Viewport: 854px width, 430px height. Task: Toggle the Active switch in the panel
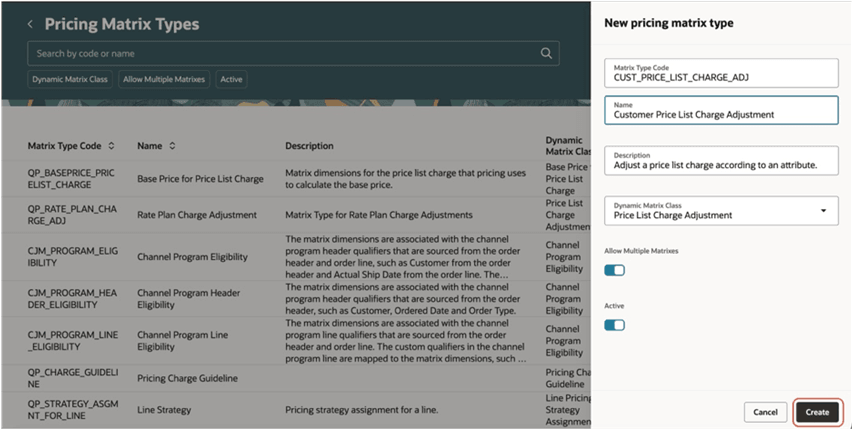point(614,325)
